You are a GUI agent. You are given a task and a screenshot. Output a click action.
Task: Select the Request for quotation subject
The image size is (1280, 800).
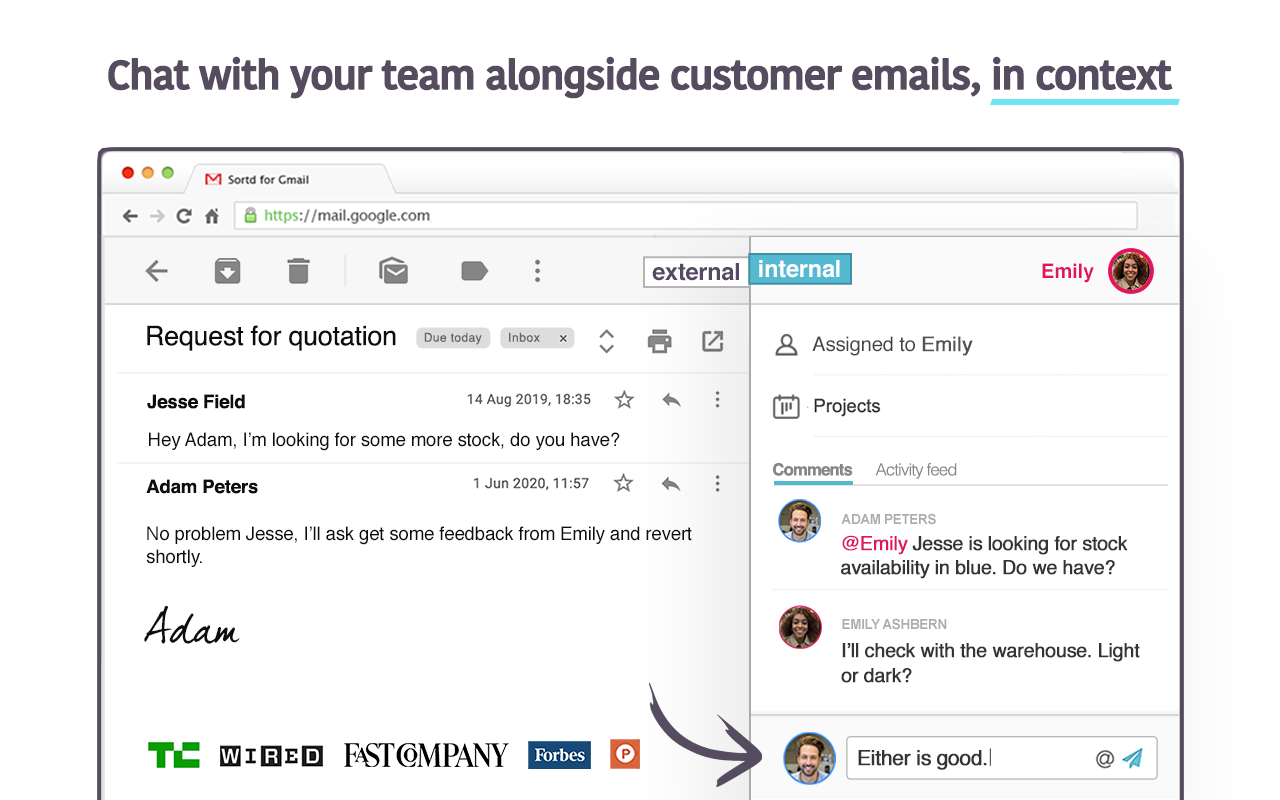point(271,337)
